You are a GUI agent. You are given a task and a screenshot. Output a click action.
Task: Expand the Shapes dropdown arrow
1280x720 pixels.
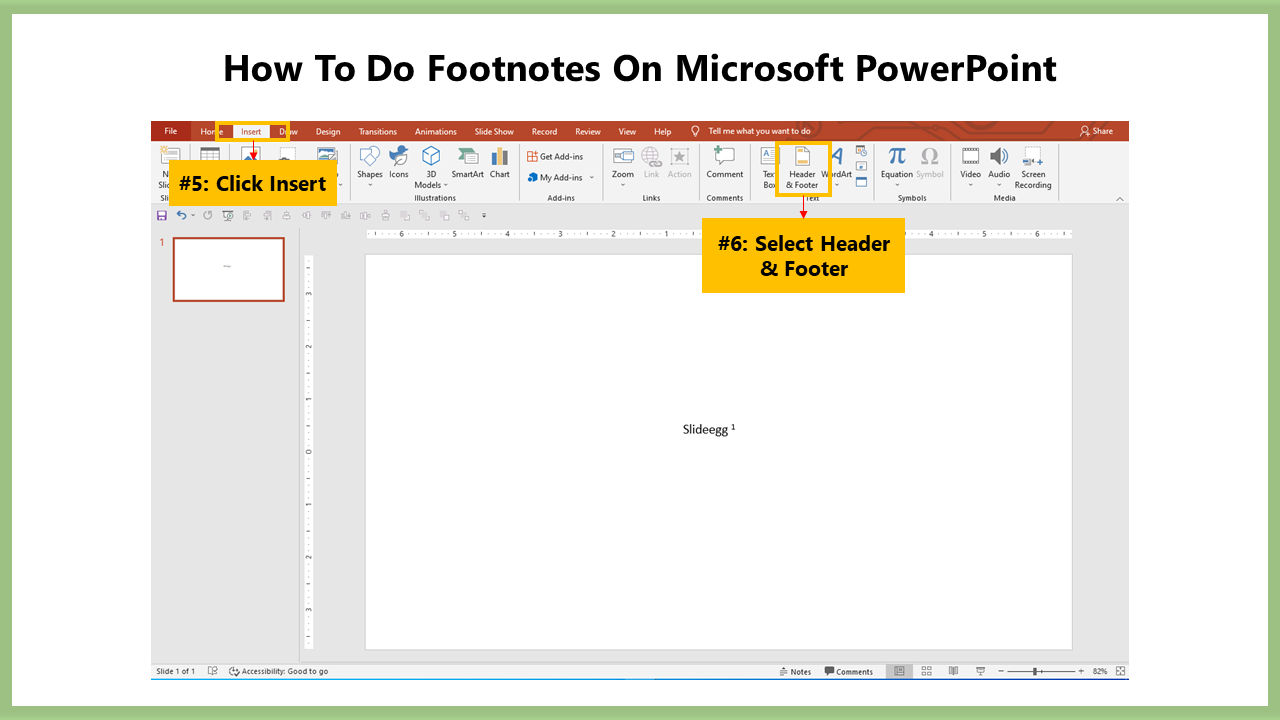(x=370, y=185)
